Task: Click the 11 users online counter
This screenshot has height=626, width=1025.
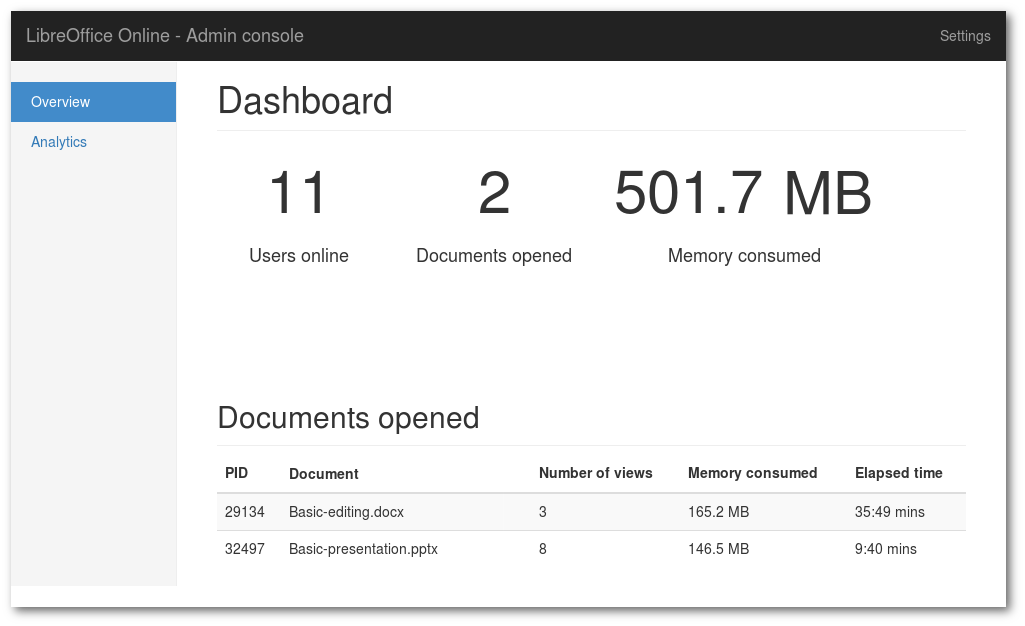Action: coord(298,193)
